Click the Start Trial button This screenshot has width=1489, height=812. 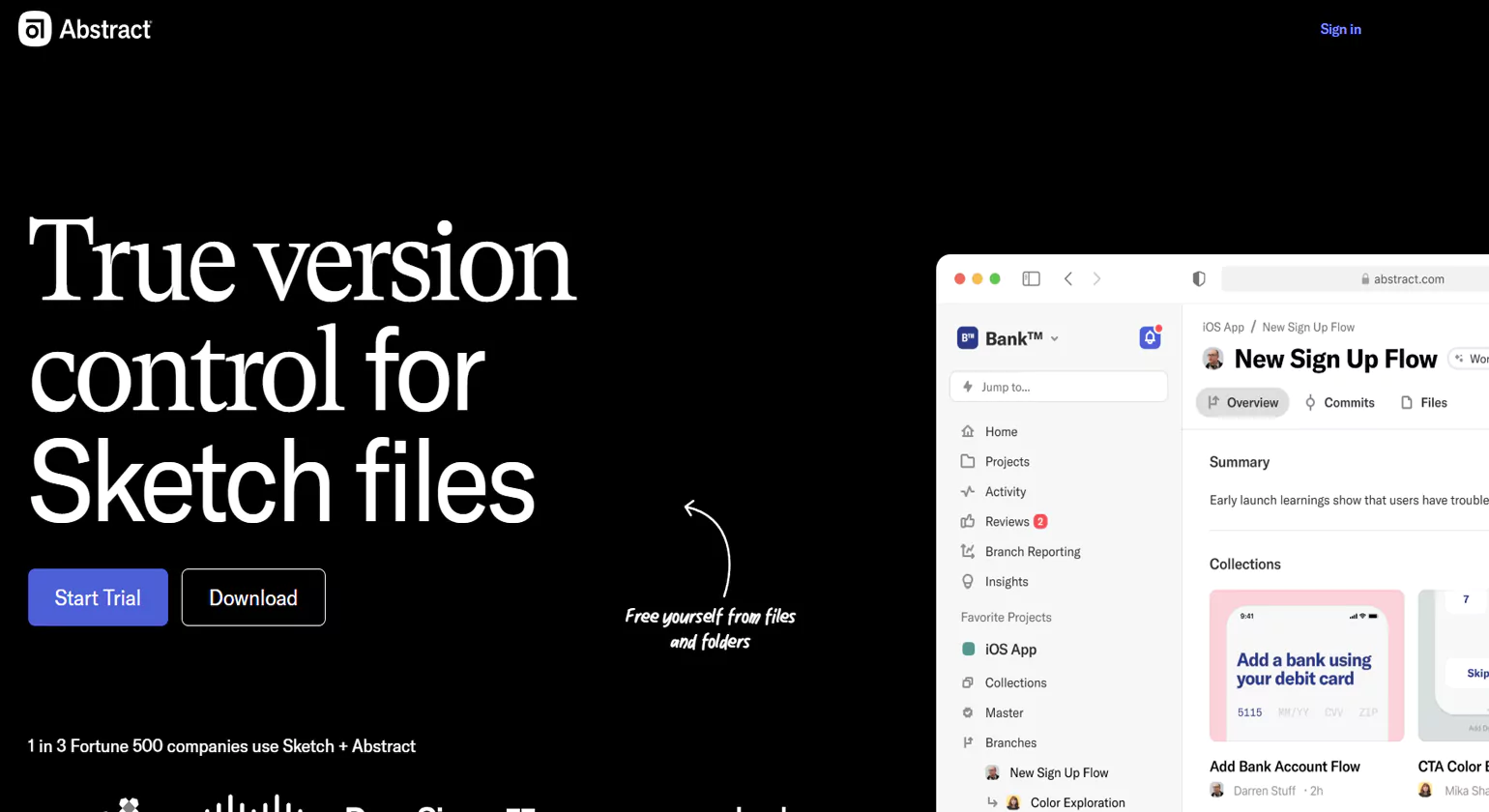(98, 597)
